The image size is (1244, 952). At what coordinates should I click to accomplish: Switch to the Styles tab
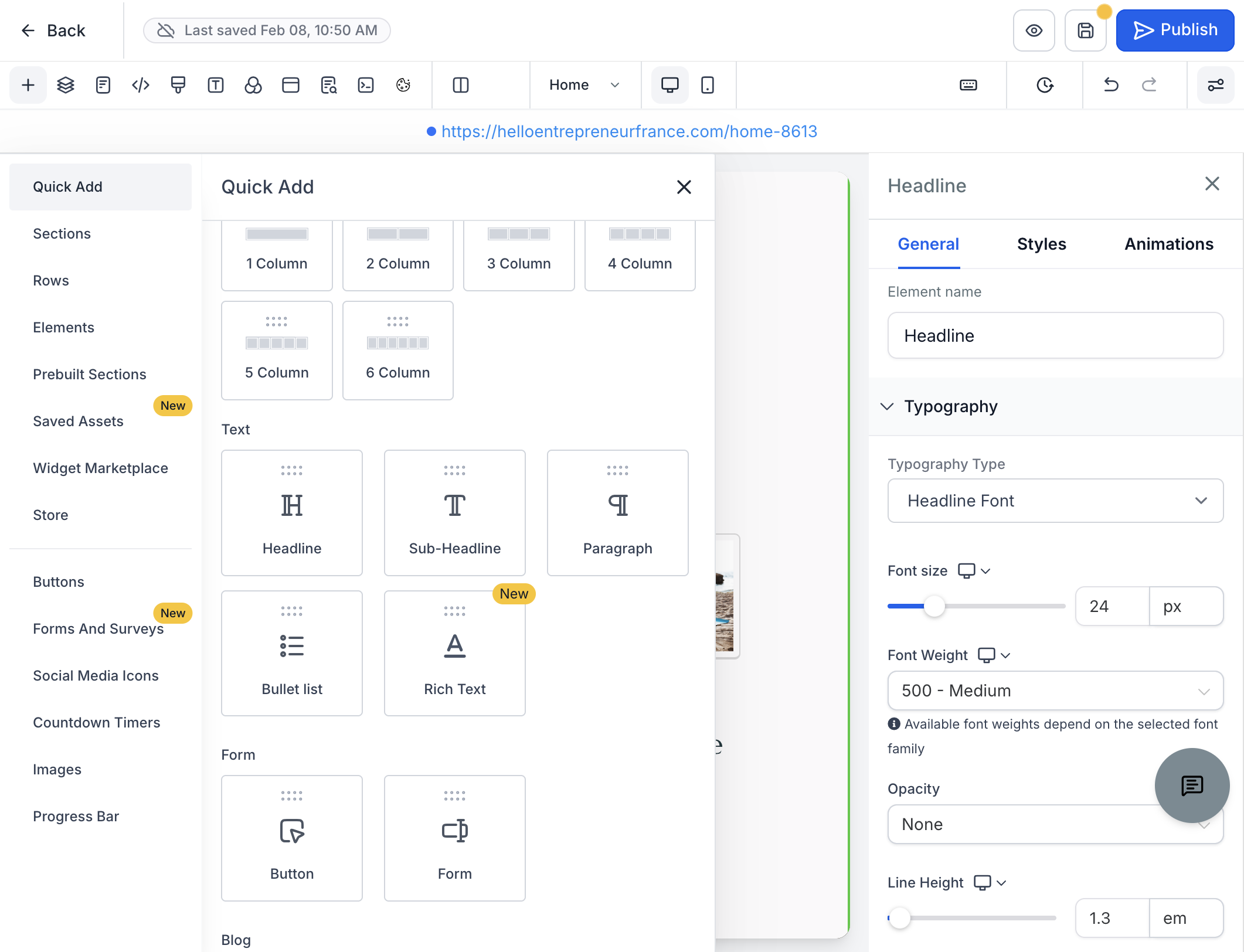[x=1041, y=244]
